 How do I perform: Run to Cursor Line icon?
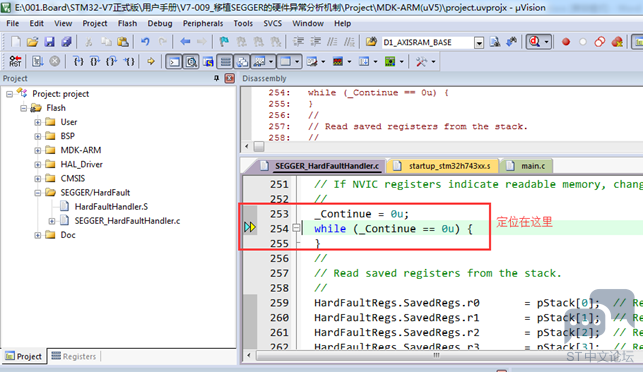coord(129,62)
